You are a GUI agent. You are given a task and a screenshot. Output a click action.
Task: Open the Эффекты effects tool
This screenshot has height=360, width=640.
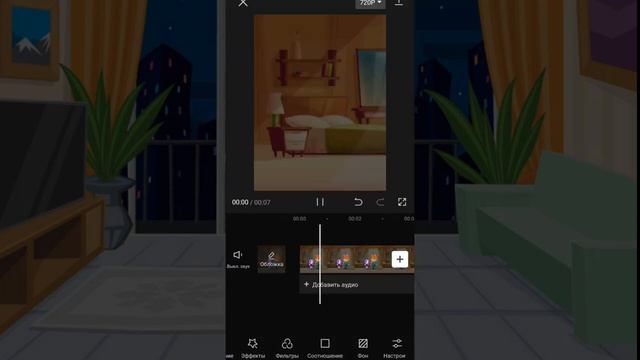point(253,348)
